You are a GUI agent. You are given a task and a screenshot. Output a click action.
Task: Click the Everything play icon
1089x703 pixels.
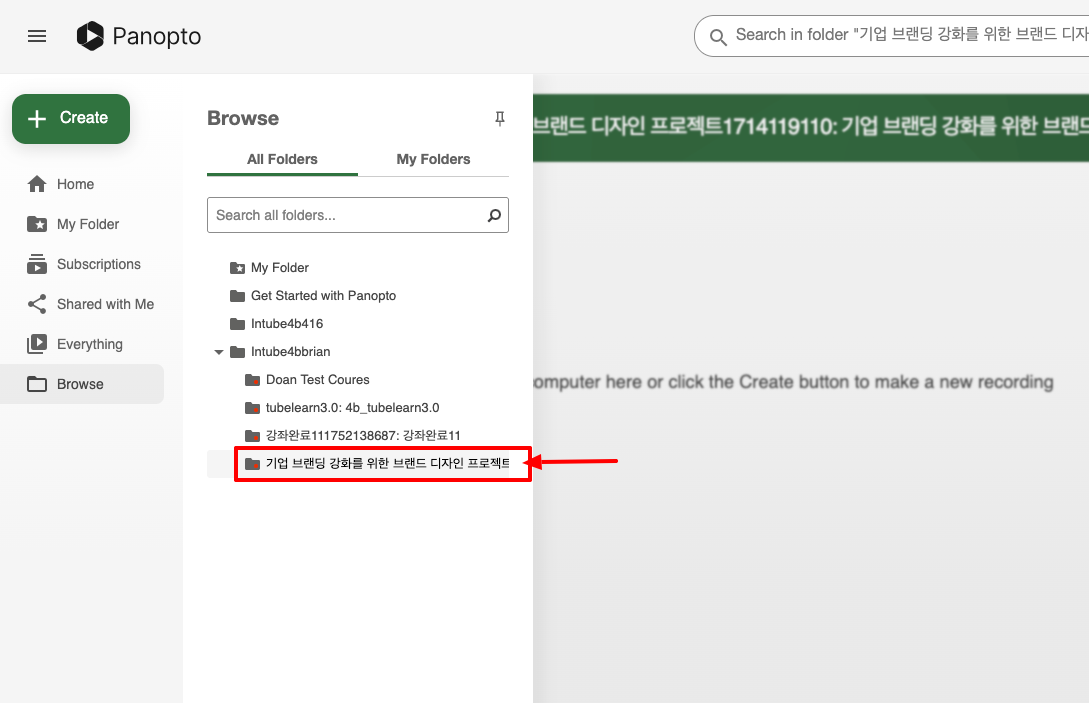(37, 344)
